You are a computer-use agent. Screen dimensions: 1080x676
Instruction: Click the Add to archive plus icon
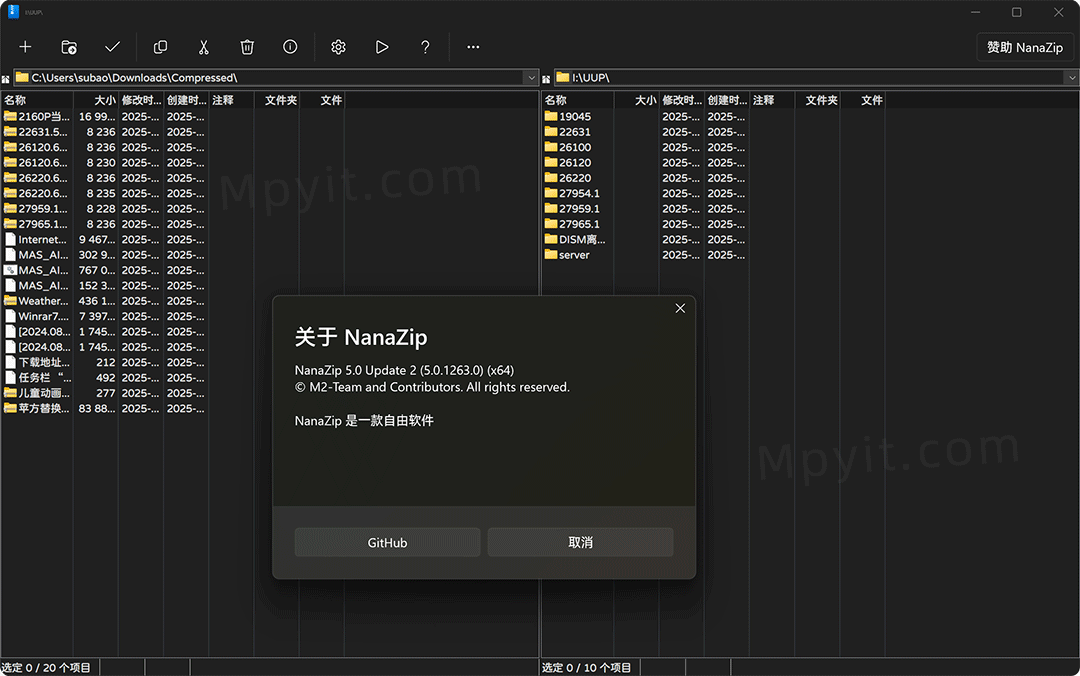[x=25, y=47]
